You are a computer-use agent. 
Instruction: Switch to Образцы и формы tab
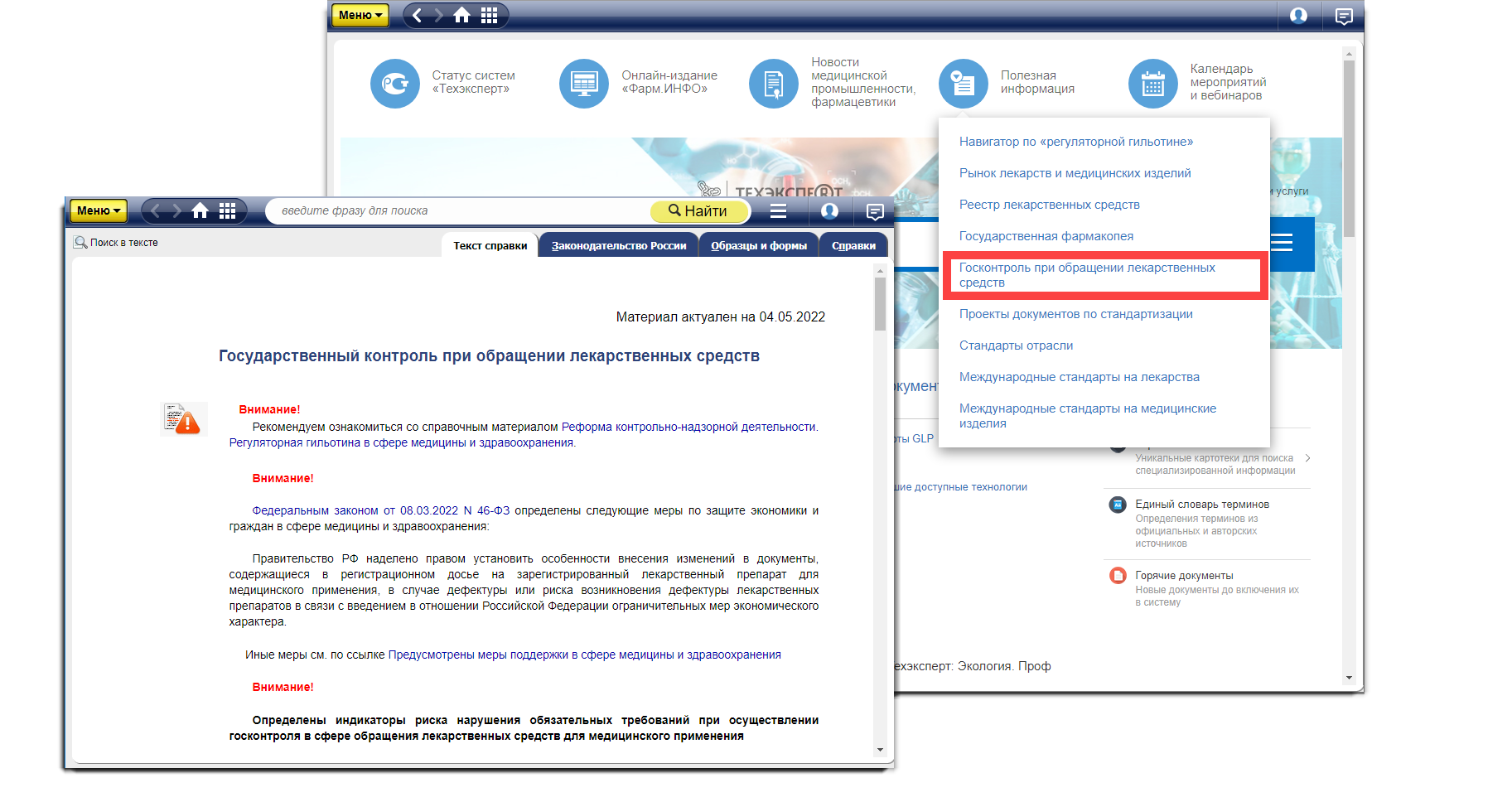tap(759, 246)
